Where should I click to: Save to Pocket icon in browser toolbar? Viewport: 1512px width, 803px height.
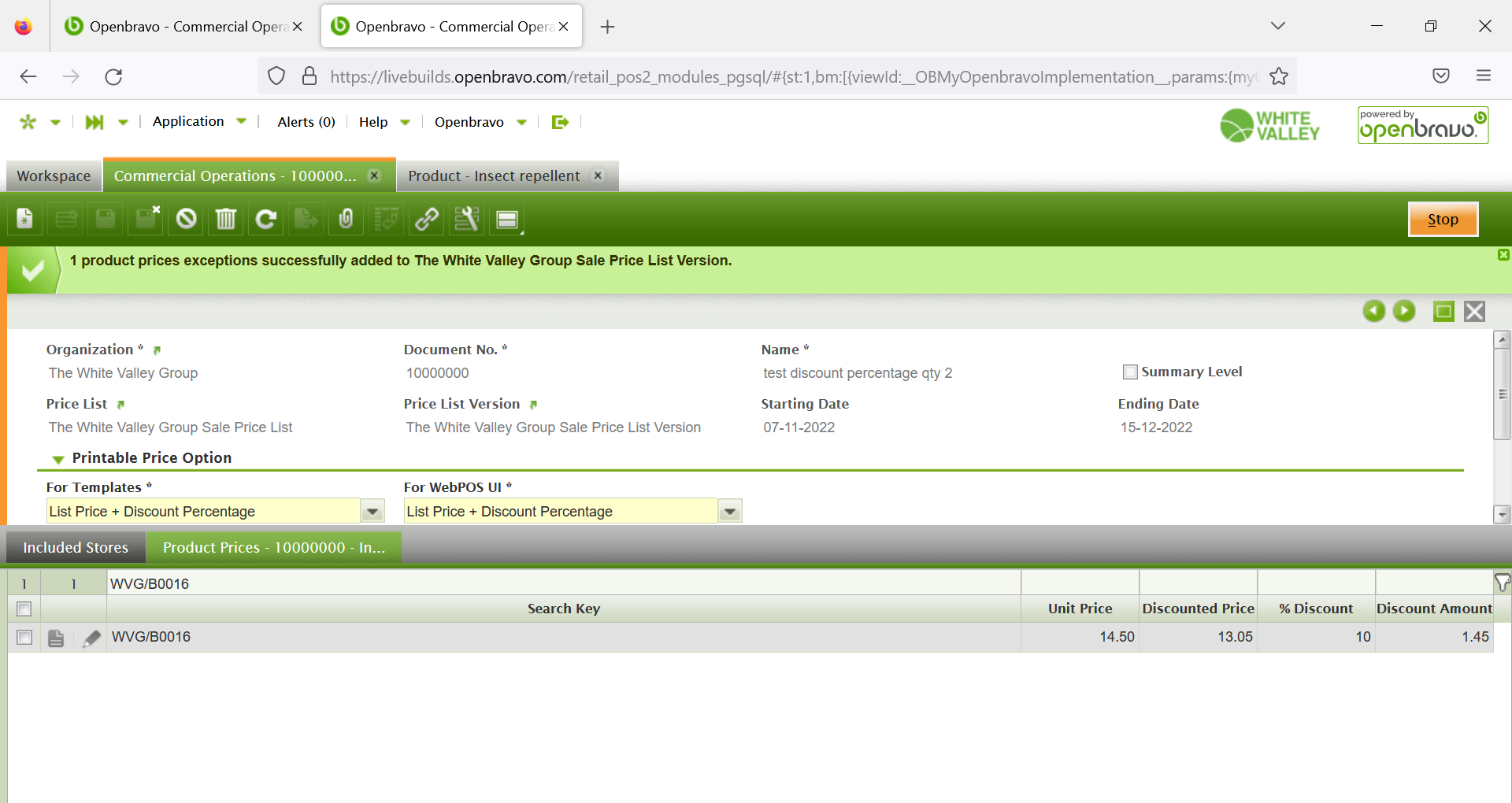click(1441, 76)
